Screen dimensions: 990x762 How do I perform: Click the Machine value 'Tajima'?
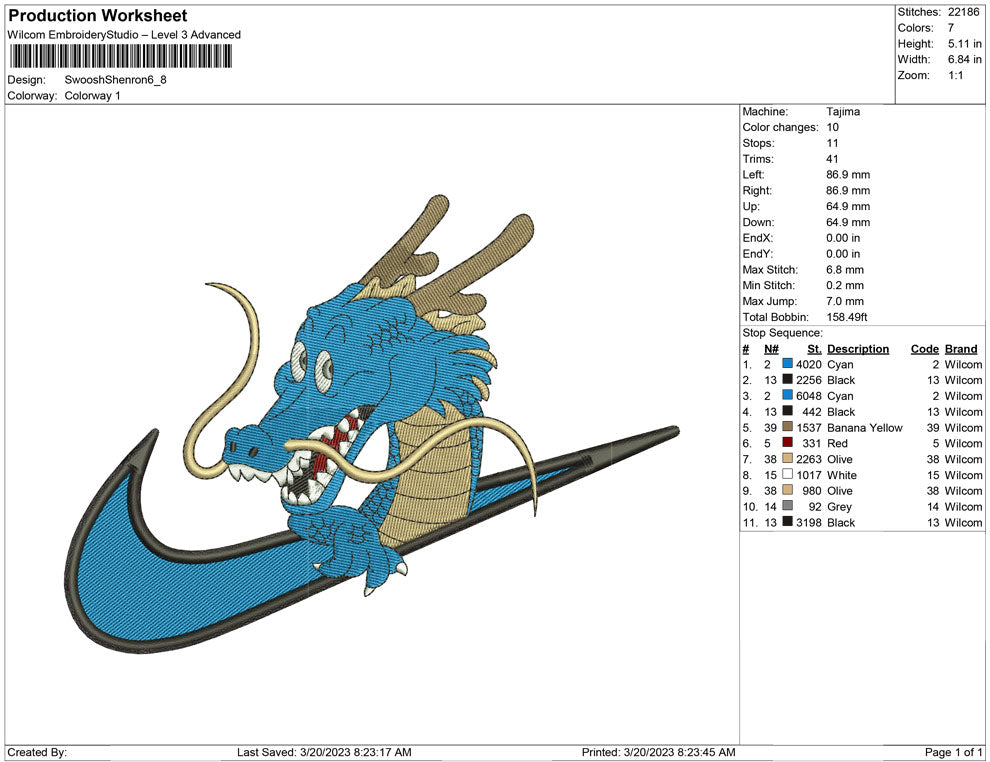pyautogui.click(x=843, y=112)
